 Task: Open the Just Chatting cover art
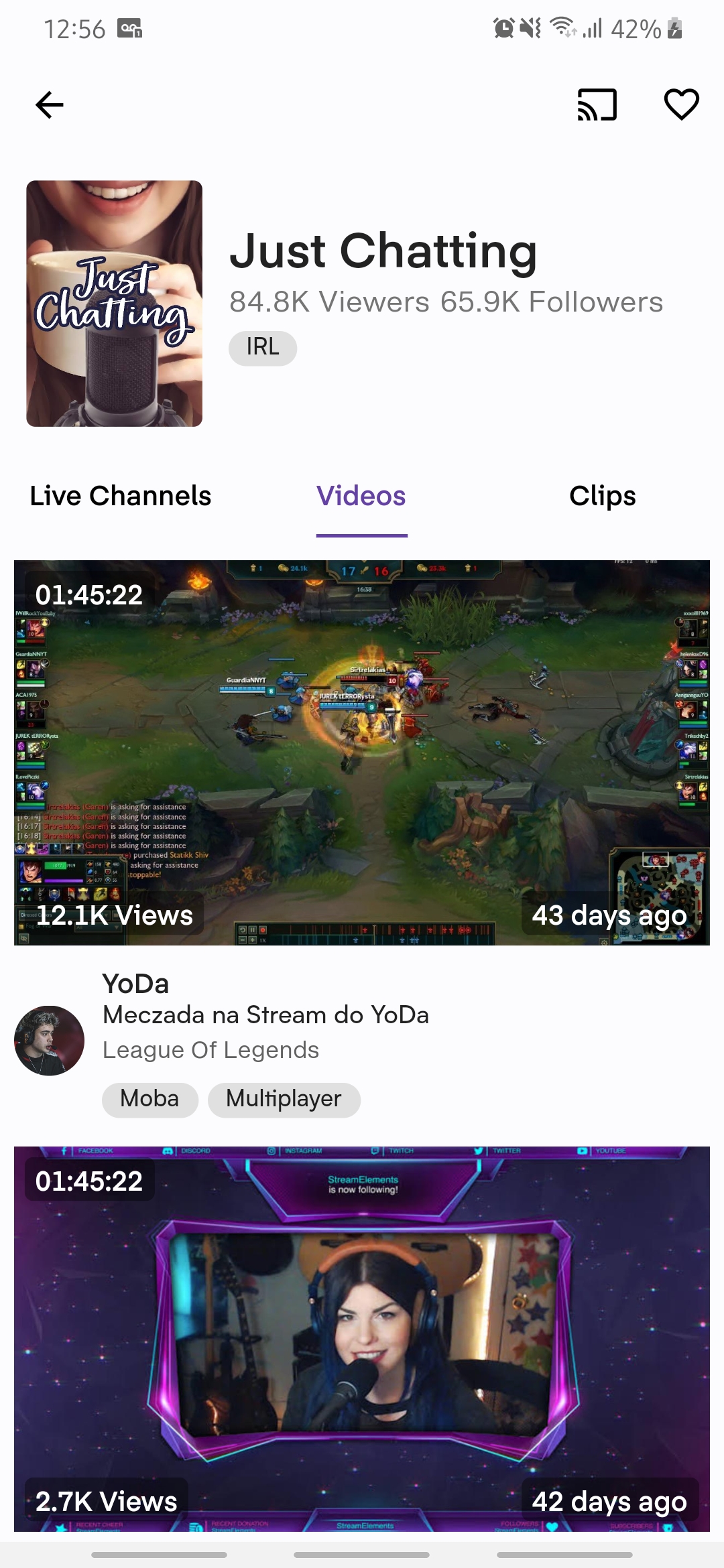[x=115, y=304]
